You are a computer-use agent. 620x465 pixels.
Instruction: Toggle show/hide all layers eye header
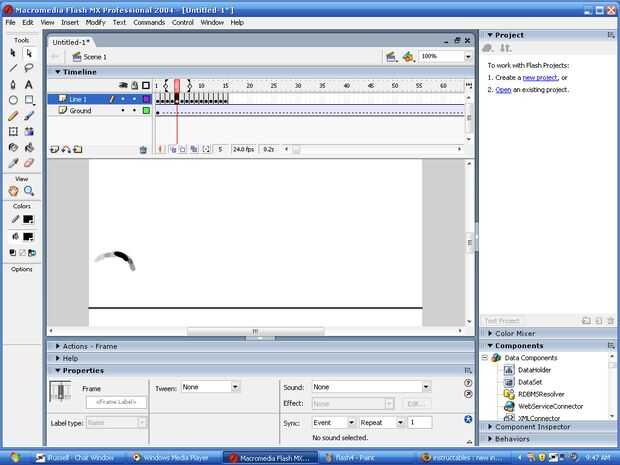[123, 85]
